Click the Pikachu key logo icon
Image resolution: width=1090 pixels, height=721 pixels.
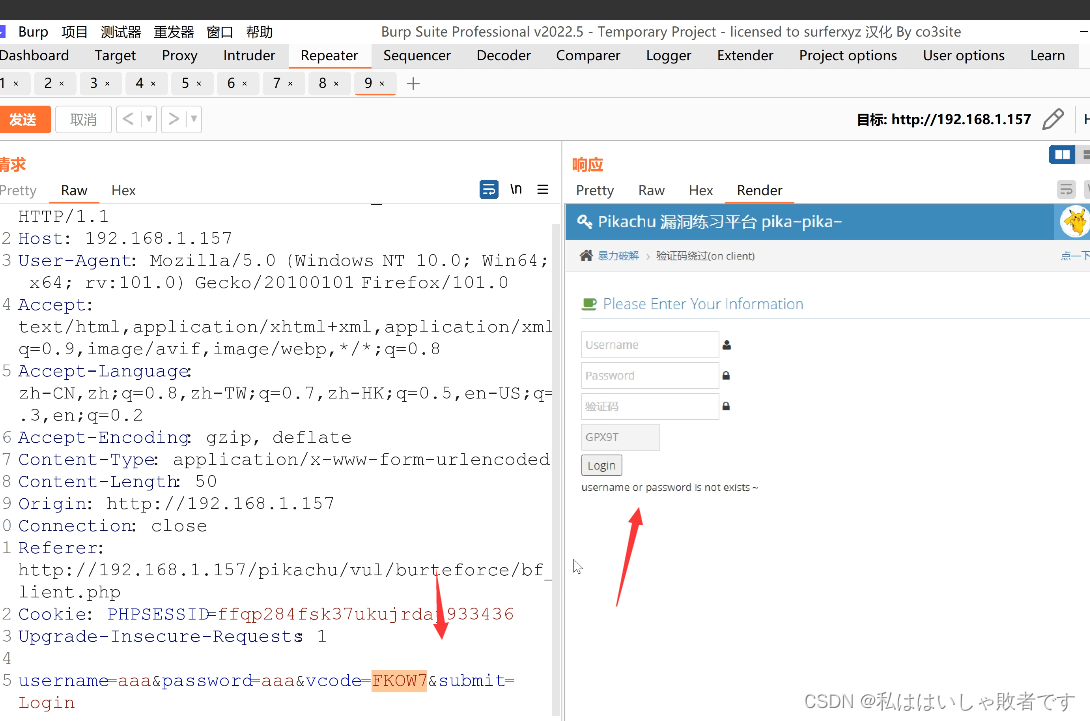(x=585, y=222)
